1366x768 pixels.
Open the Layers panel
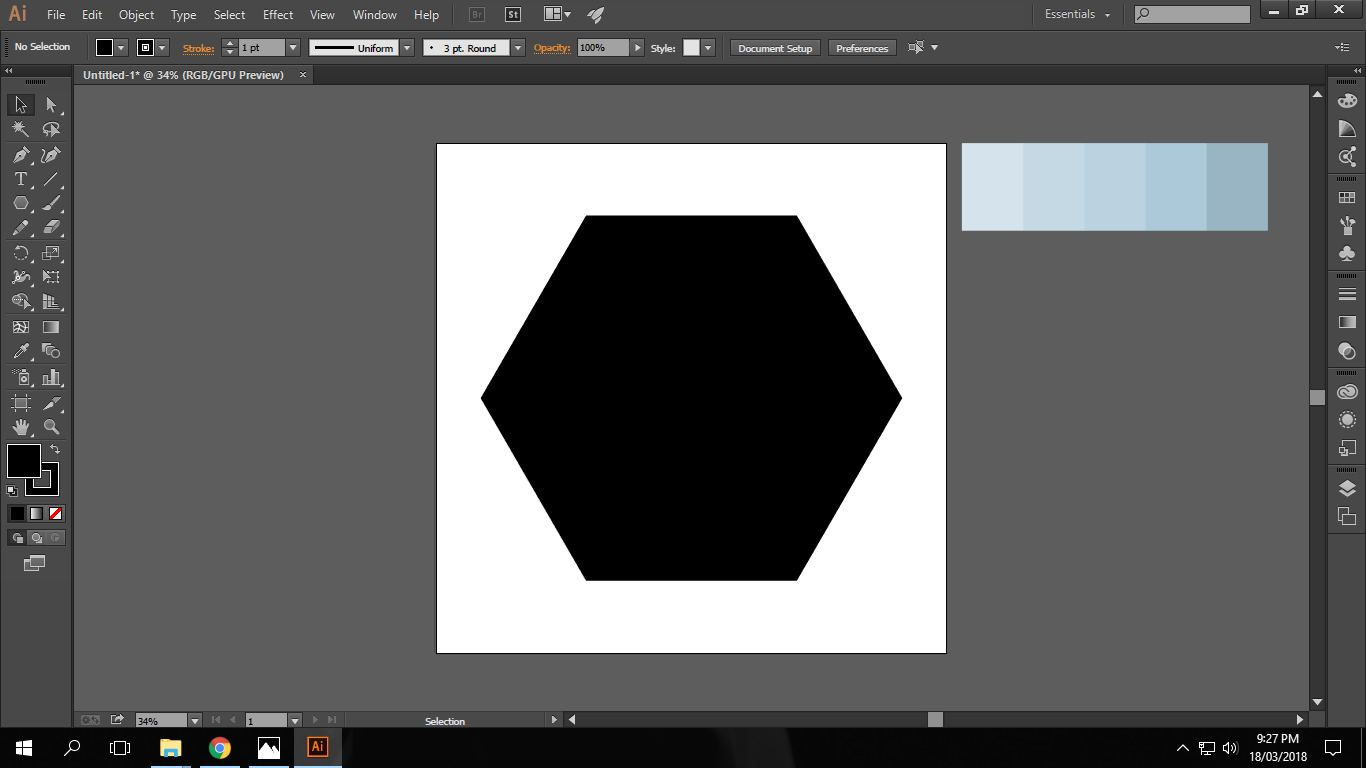tap(1347, 488)
